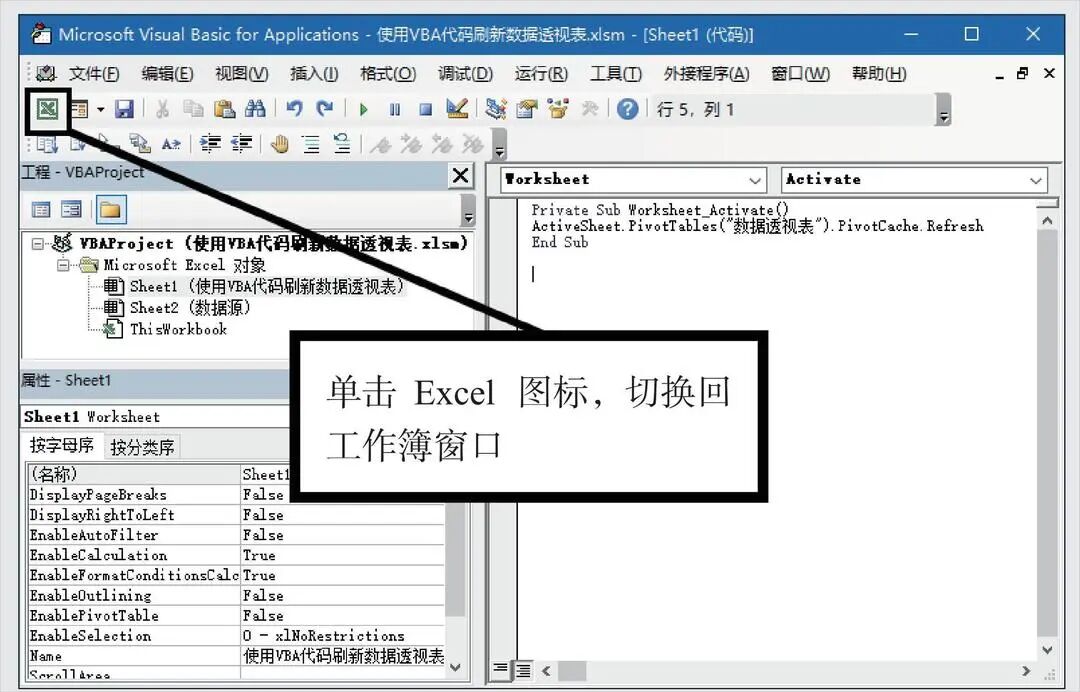Open the Activate procedure dropdown
The image size is (1080, 692).
tap(914, 180)
